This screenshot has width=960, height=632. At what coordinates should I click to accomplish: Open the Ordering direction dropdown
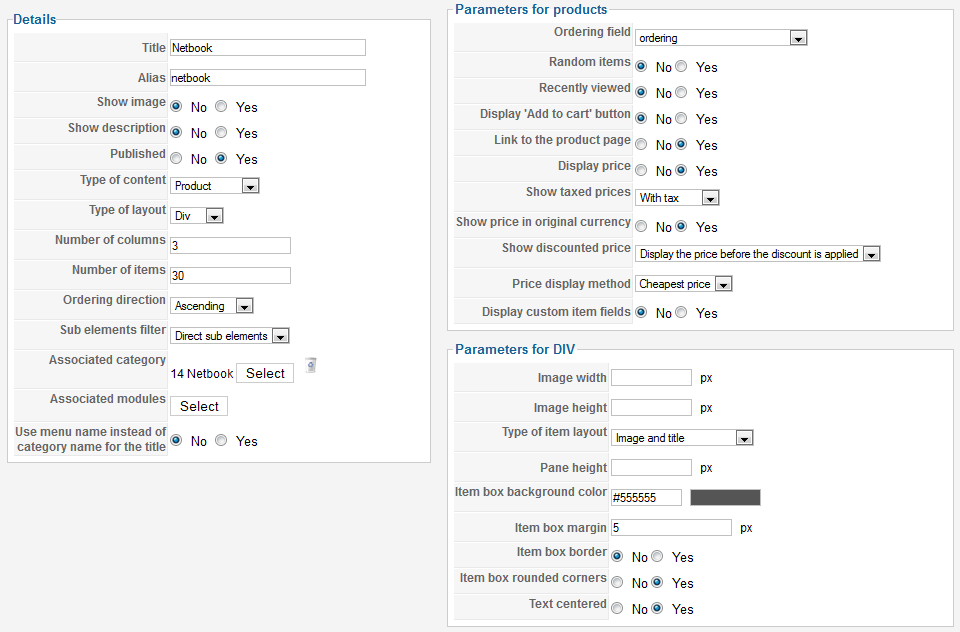pos(212,306)
